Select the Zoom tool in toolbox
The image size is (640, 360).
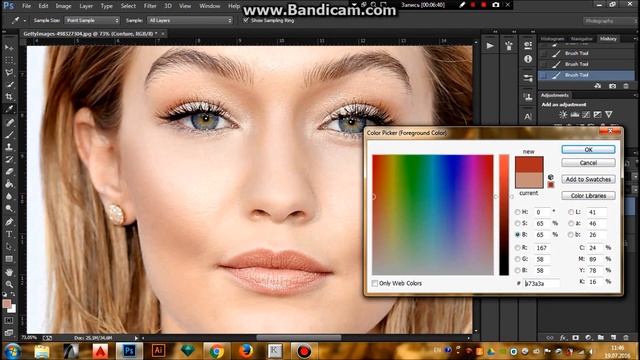pyautogui.click(x=9, y=284)
